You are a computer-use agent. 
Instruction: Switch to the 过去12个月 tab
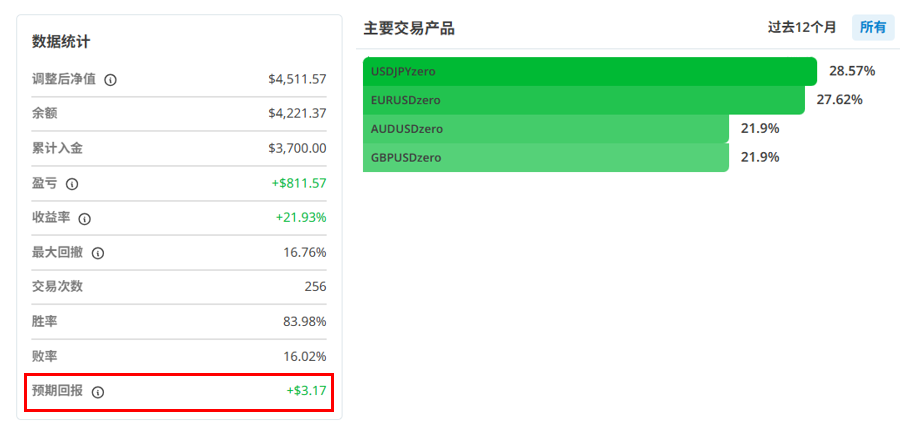(801, 28)
